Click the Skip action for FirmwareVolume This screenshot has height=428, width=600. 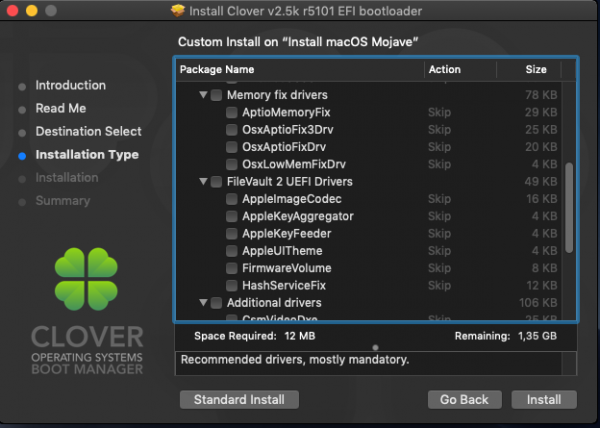439,268
